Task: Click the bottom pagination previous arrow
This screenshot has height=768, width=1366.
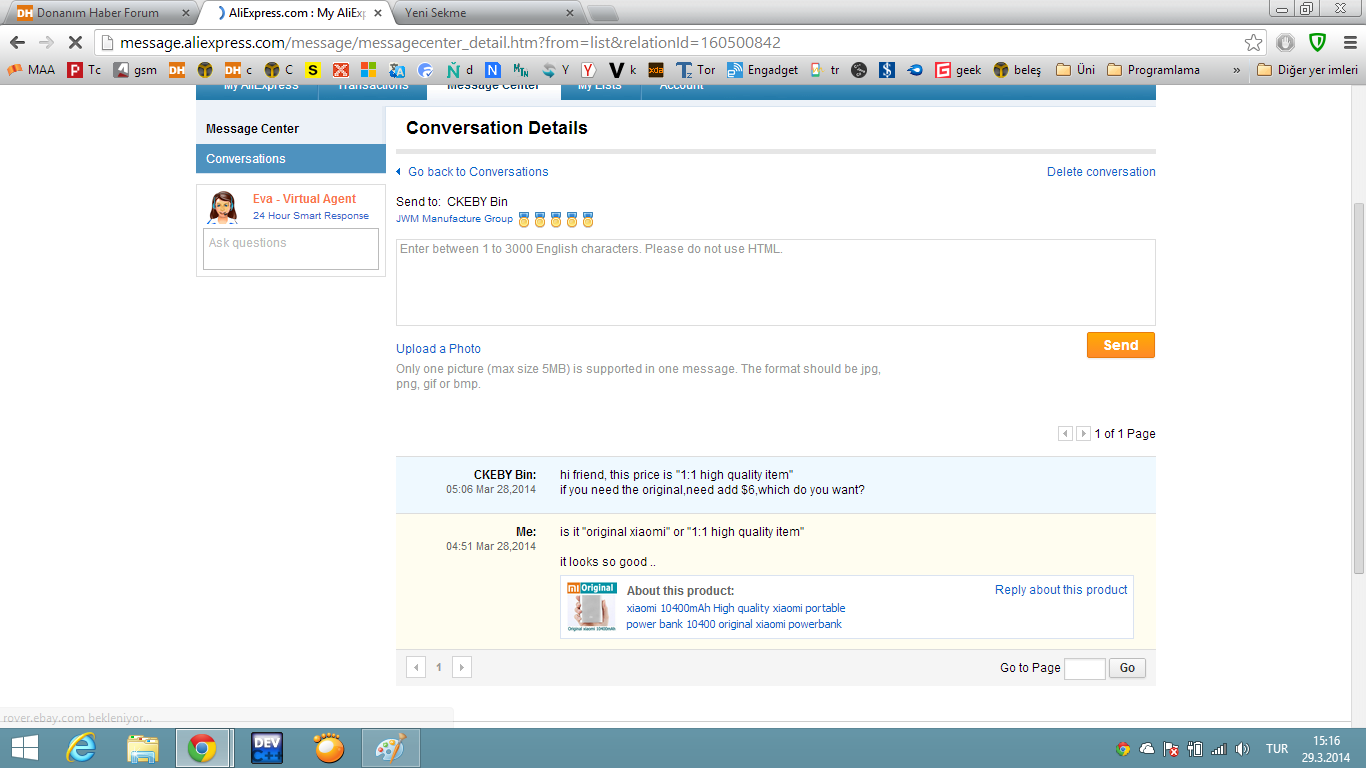Action: click(x=416, y=667)
